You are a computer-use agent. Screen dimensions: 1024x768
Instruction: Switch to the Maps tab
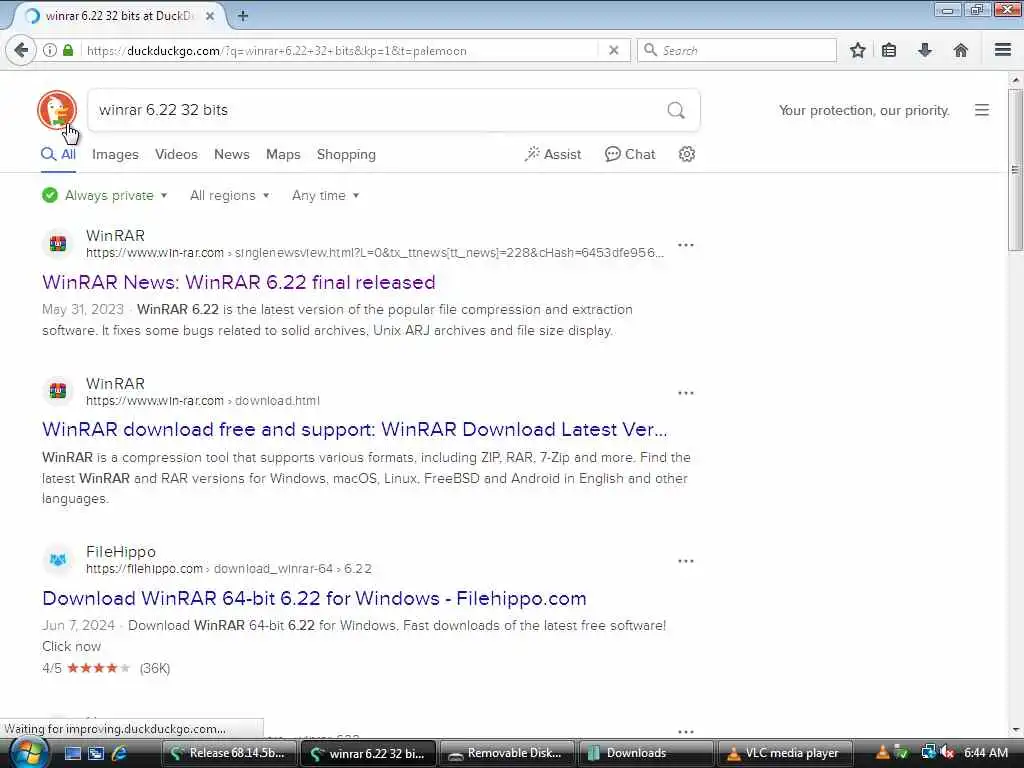[x=283, y=154]
